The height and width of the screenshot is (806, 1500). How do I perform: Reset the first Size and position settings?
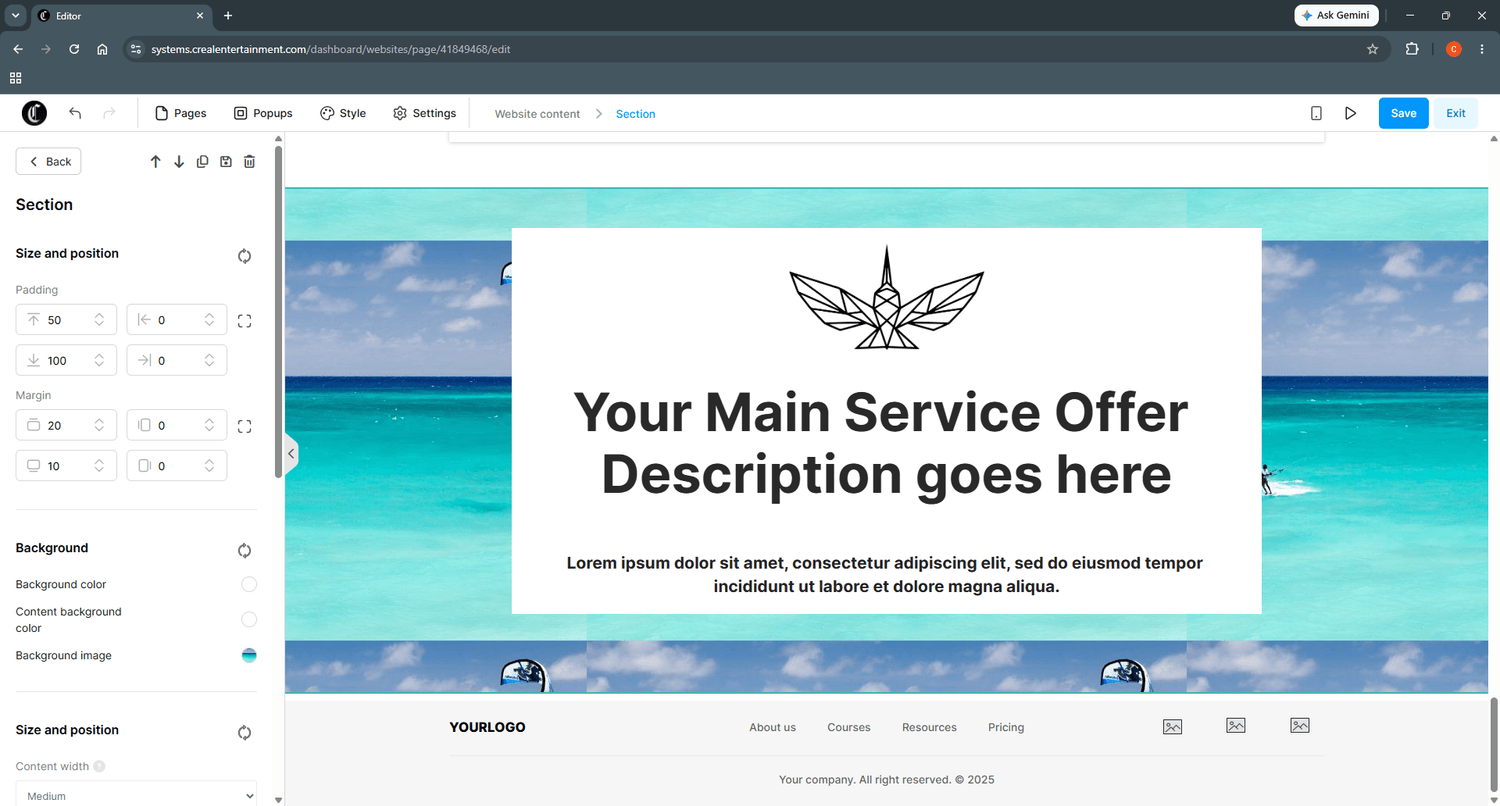(245, 256)
